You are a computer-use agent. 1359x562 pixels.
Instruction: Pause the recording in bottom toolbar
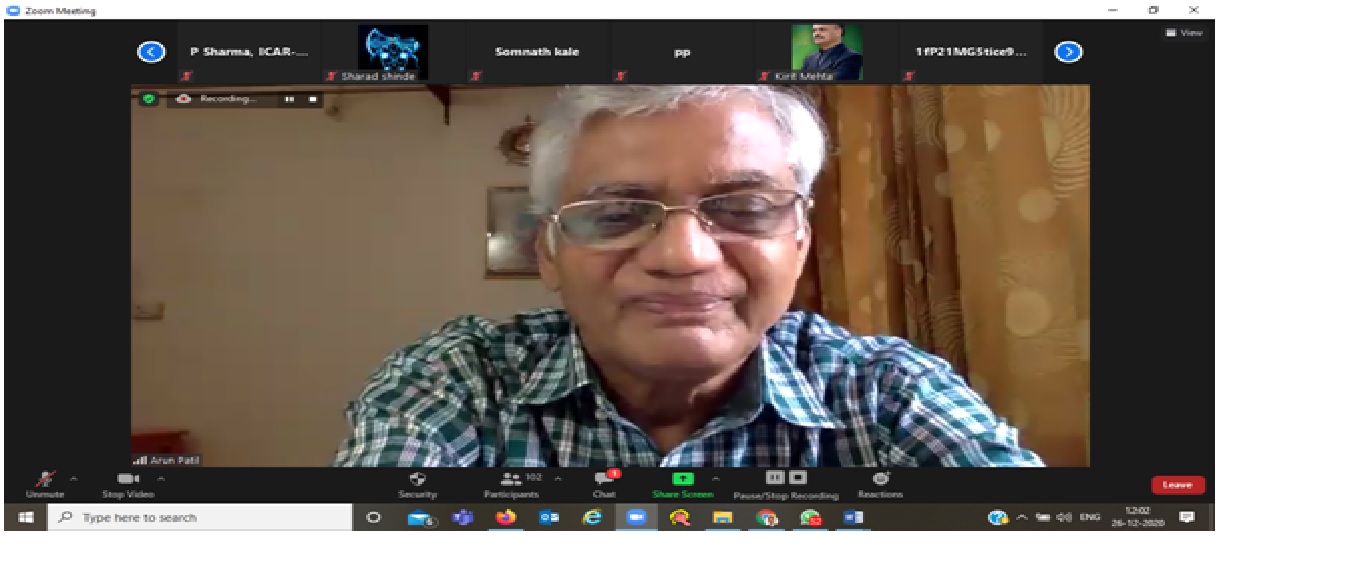(x=776, y=478)
